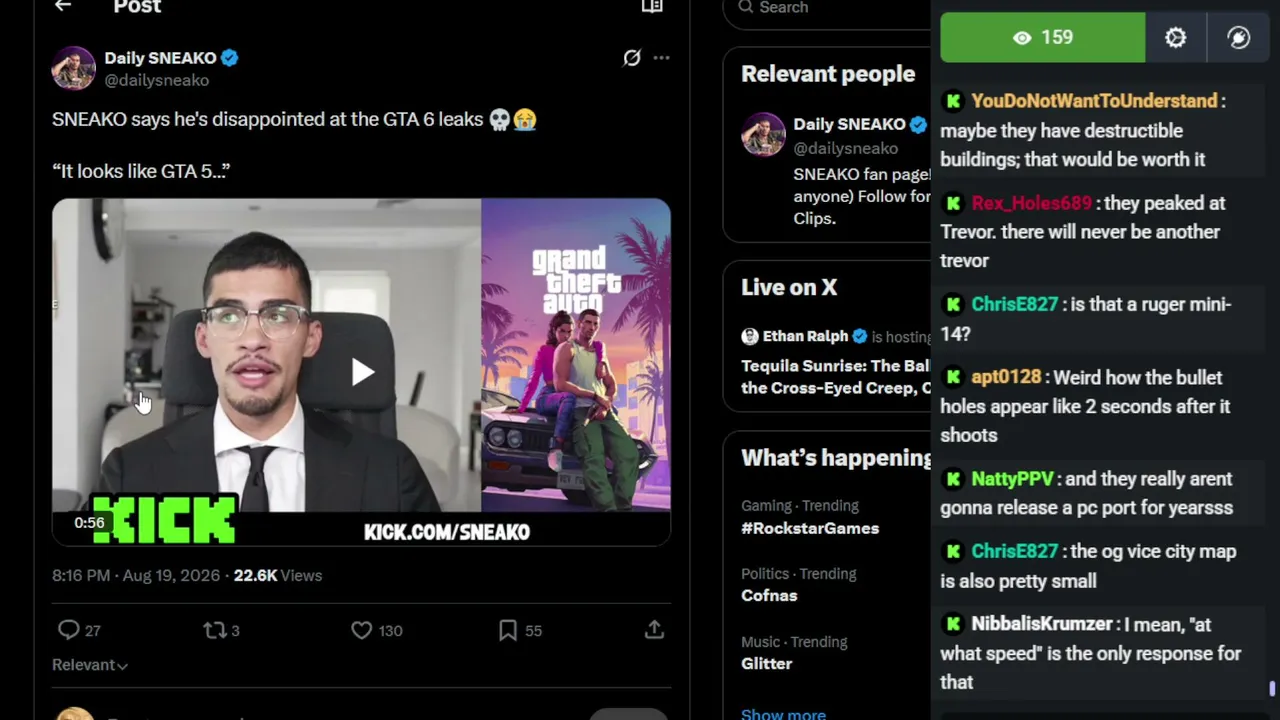Click the "Live on X" heading

coord(789,287)
